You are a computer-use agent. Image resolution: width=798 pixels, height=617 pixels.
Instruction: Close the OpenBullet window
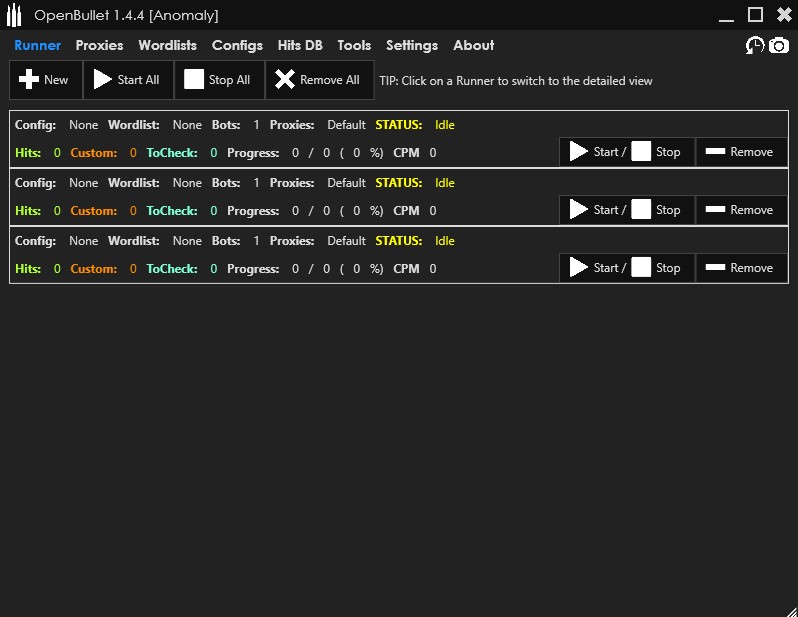coord(784,15)
